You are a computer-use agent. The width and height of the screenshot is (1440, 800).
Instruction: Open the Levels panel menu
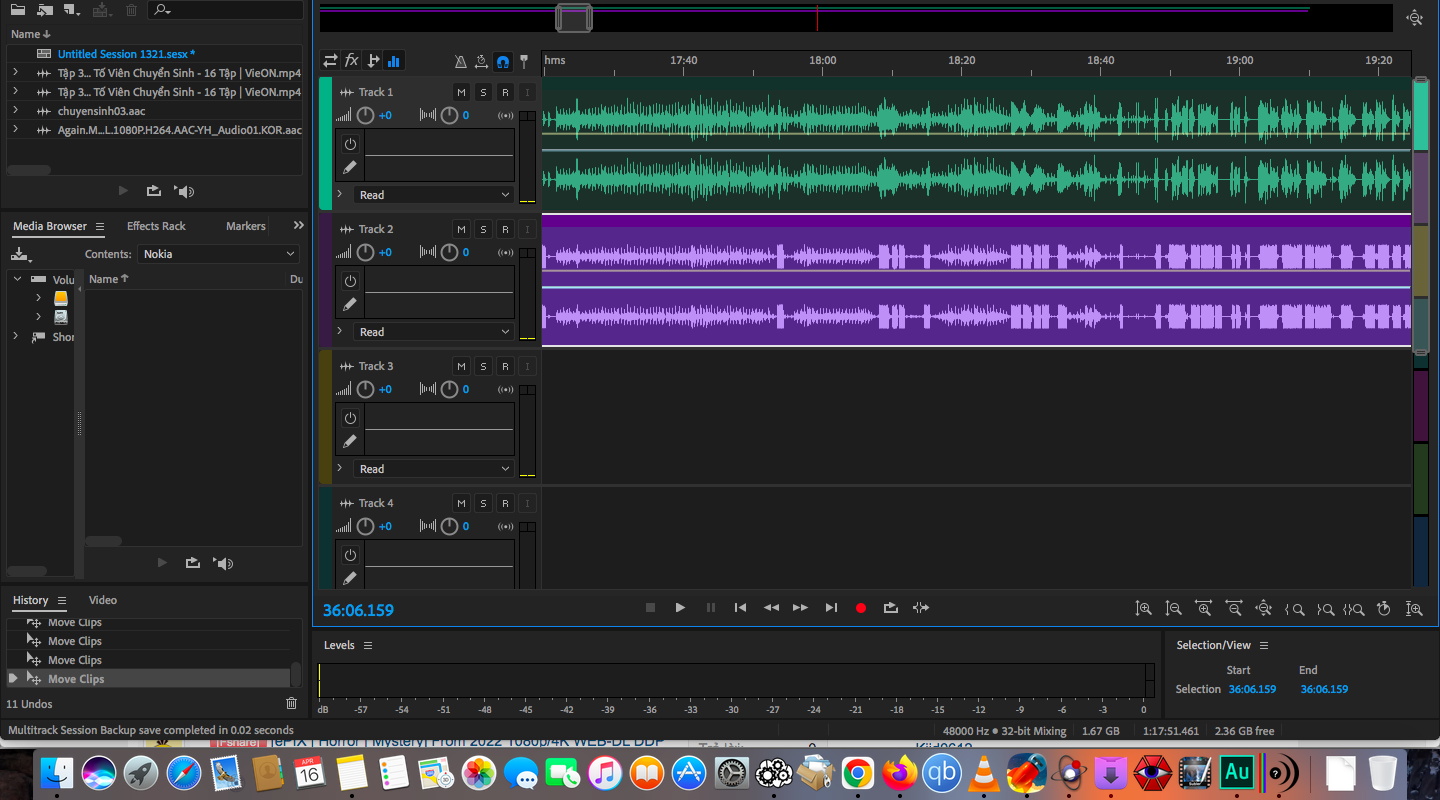[368, 646]
